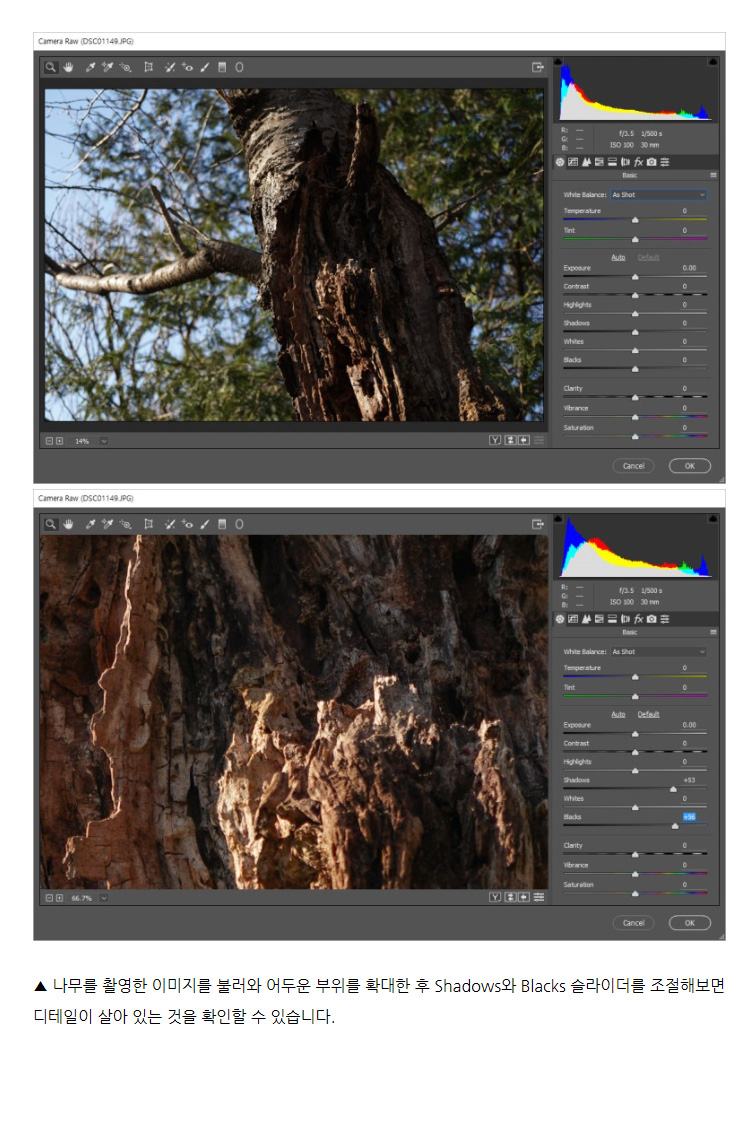The height and width of the screenshot is (1123, 754).
Task: Toggle full screen mode in the 14% window
Action: click(538, 67)
